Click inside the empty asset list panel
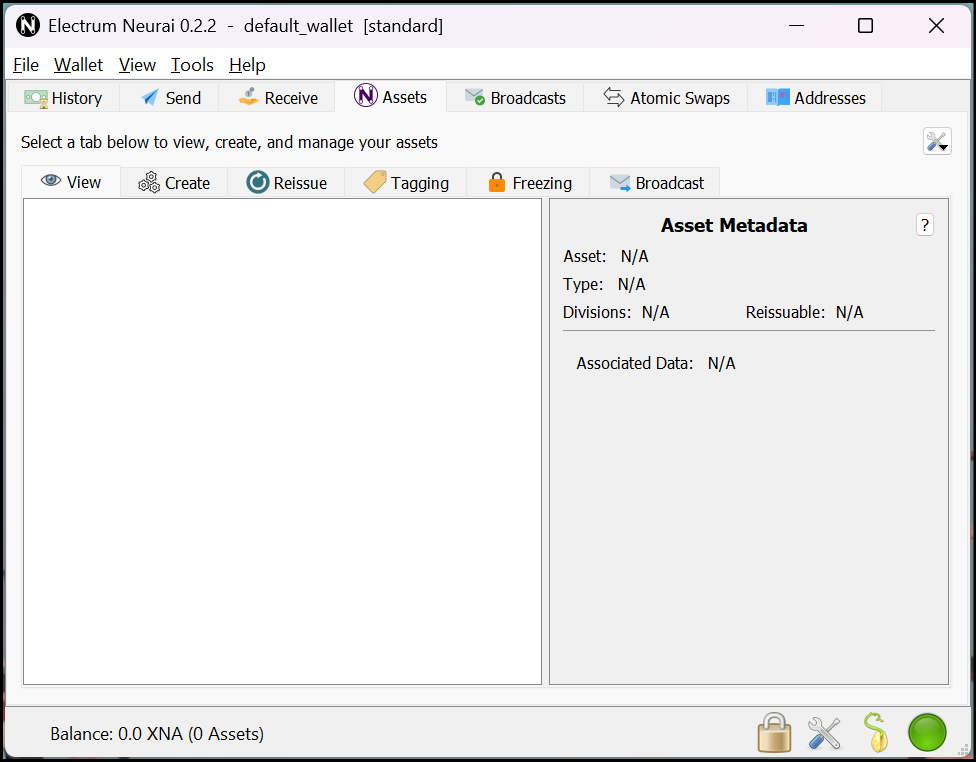This screenshot has width=976, height=762. tap(282, 440)
